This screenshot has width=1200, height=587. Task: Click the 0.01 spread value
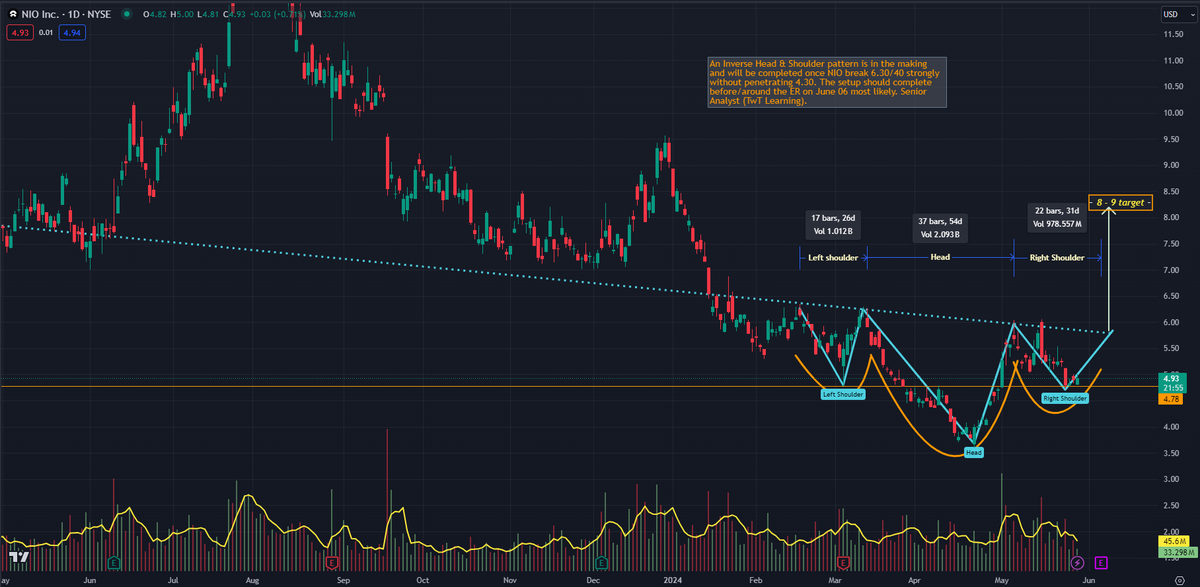[x=47, y=33]
